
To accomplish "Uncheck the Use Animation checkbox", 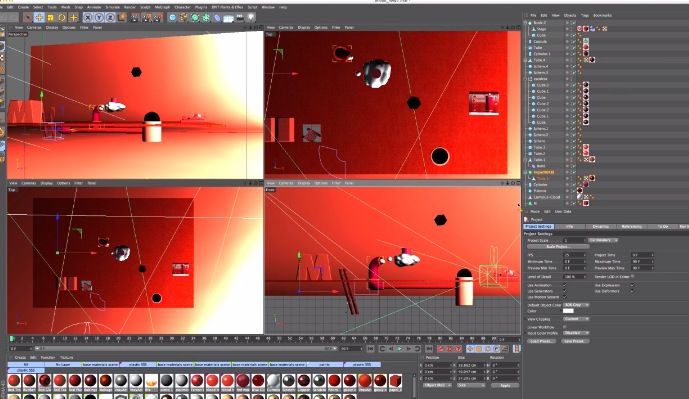I will (x=565, y=285).
